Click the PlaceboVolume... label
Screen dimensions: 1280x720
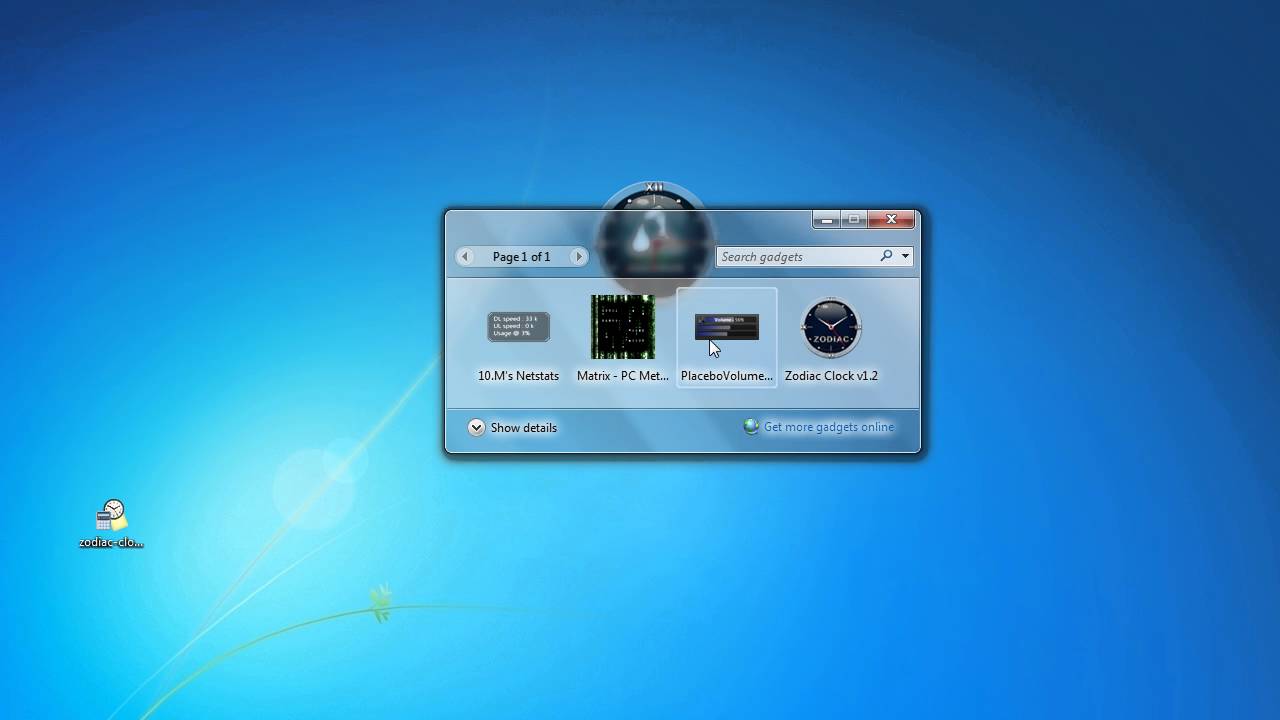click(727, 376)
